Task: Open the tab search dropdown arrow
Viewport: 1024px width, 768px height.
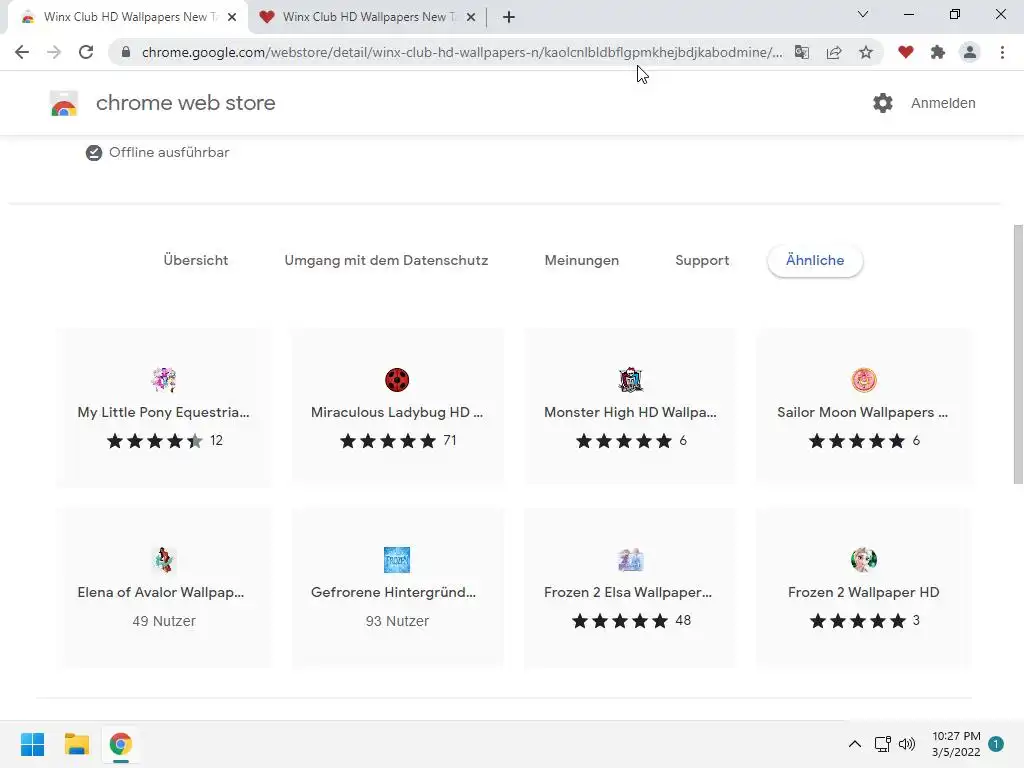Action: pyautogui.click(x=862, y=14)
